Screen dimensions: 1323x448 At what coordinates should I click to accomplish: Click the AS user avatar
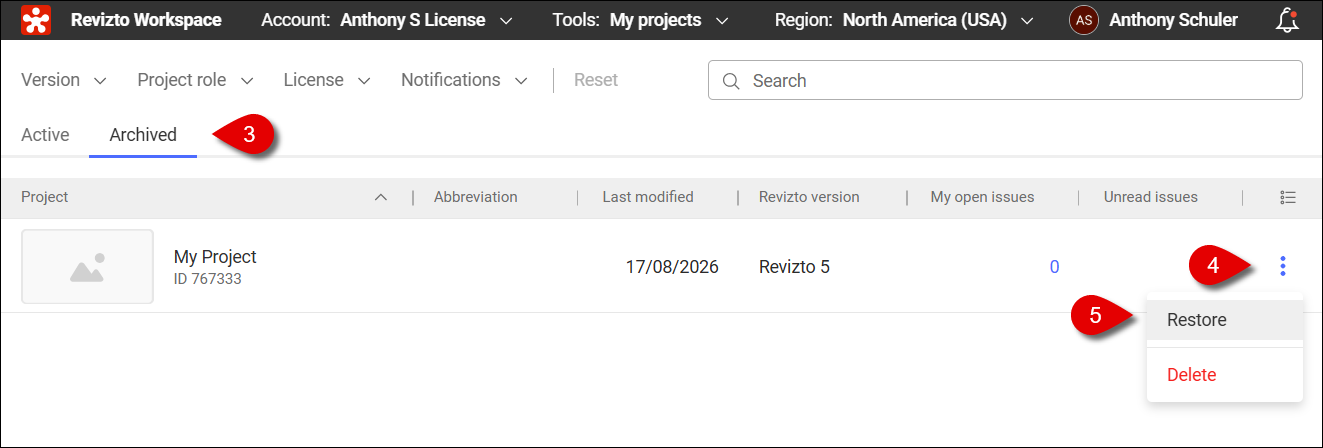[1084, 20]
